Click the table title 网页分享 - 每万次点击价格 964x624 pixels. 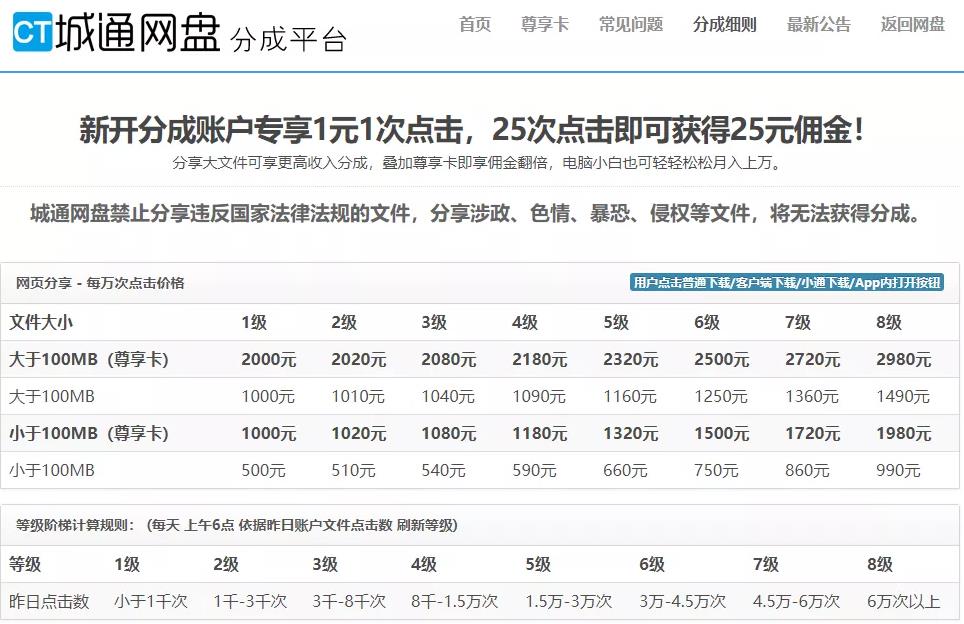pyautogui.click(x=100, y=283)
